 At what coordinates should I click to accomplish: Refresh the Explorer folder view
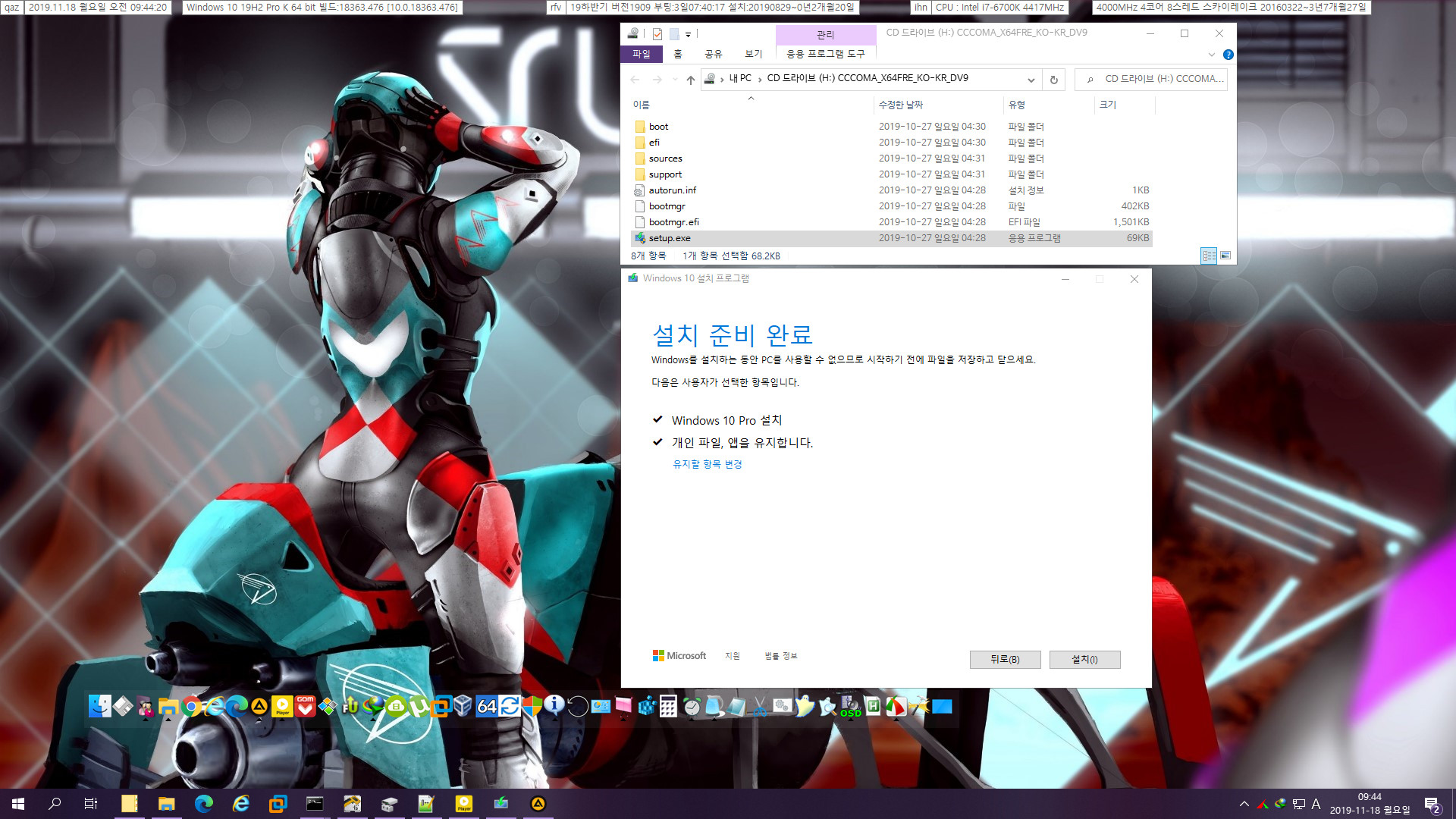click(x=1053, y=80)
